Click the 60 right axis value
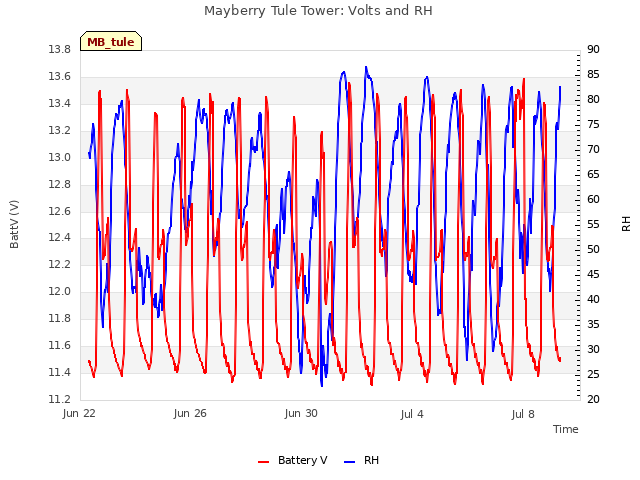 [593, 199]
